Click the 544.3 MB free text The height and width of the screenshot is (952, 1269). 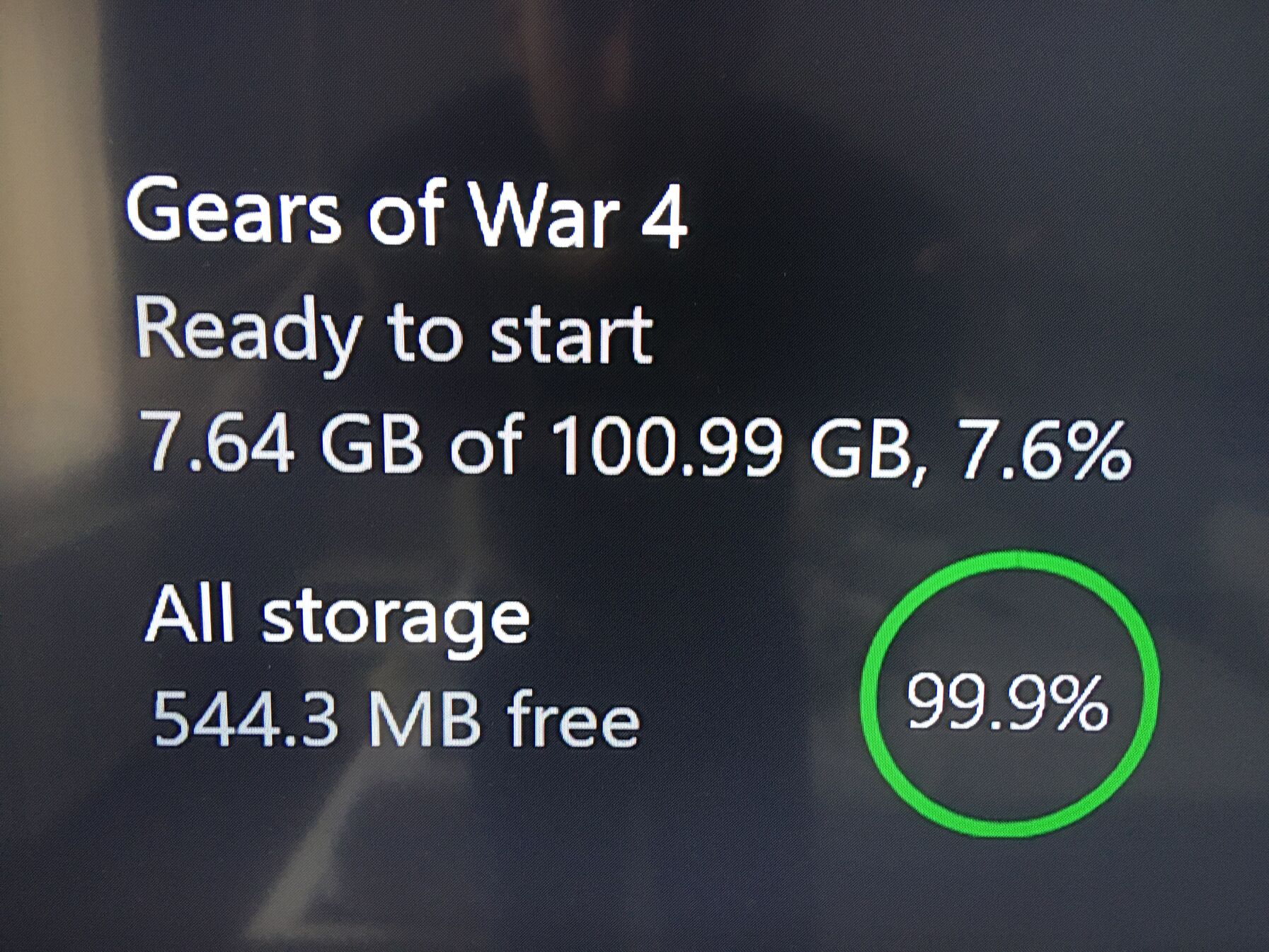[396, 720]
